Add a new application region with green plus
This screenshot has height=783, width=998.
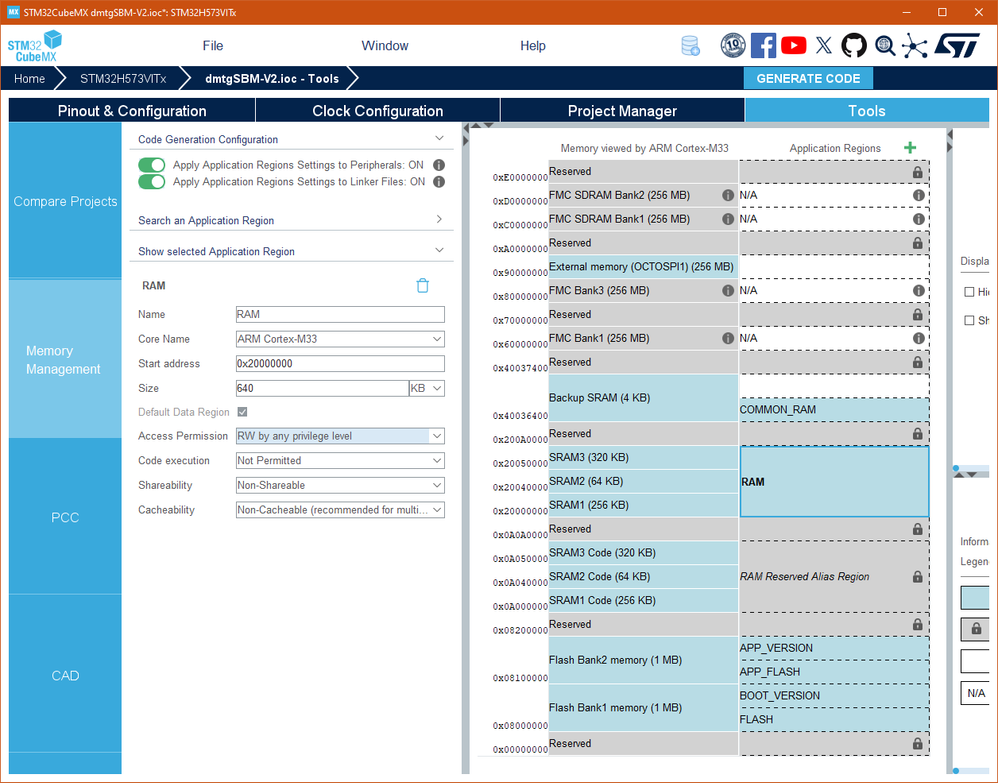910,148
